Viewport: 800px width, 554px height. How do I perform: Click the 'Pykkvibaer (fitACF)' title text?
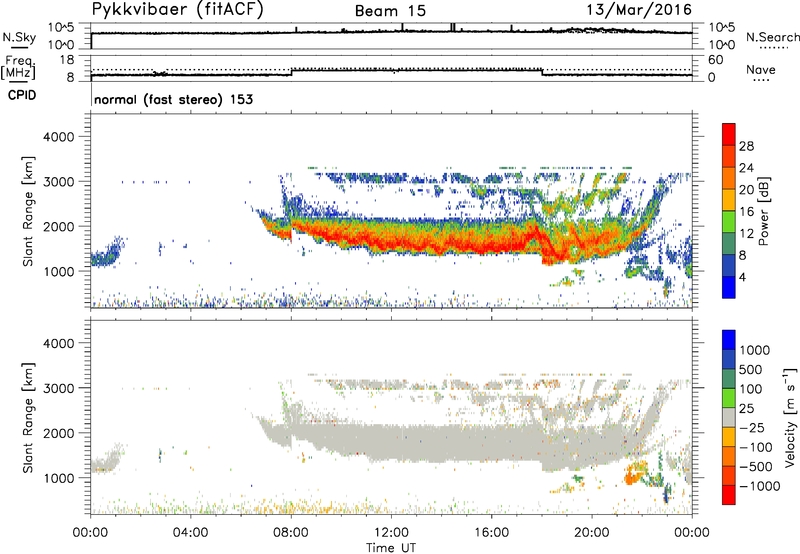pyautogui.click(x=178, y=10)
